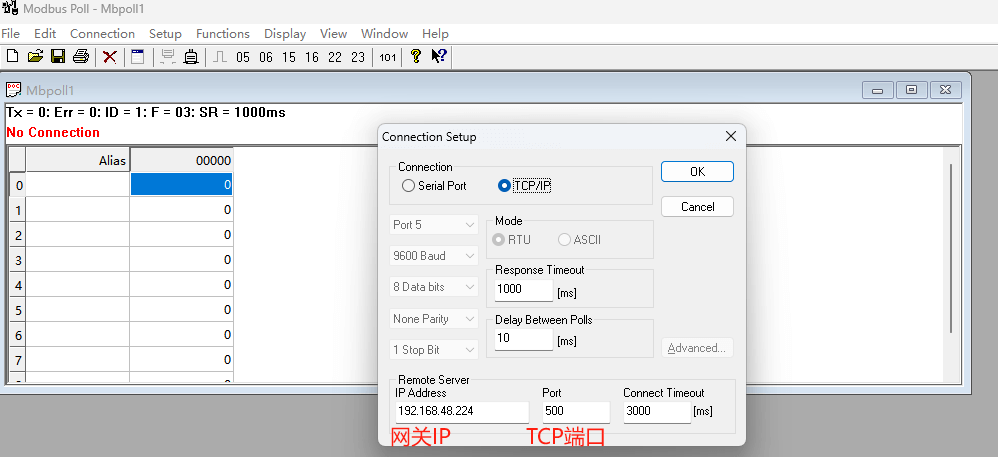Image resolution: width=998 pixels, height=457 pixels.
Task: Select the TCP/IP connection radio button
Action: tap(504, 186)
